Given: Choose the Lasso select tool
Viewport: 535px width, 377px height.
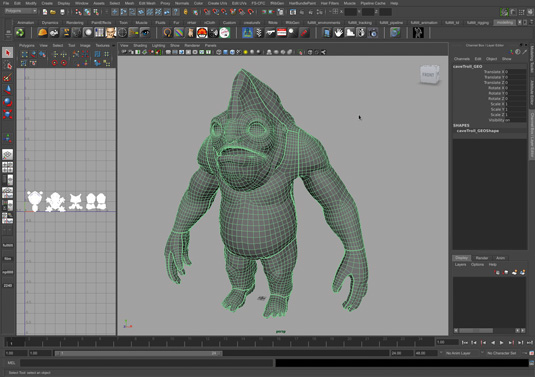Looking at the screenshot, I should click(8, 65).
